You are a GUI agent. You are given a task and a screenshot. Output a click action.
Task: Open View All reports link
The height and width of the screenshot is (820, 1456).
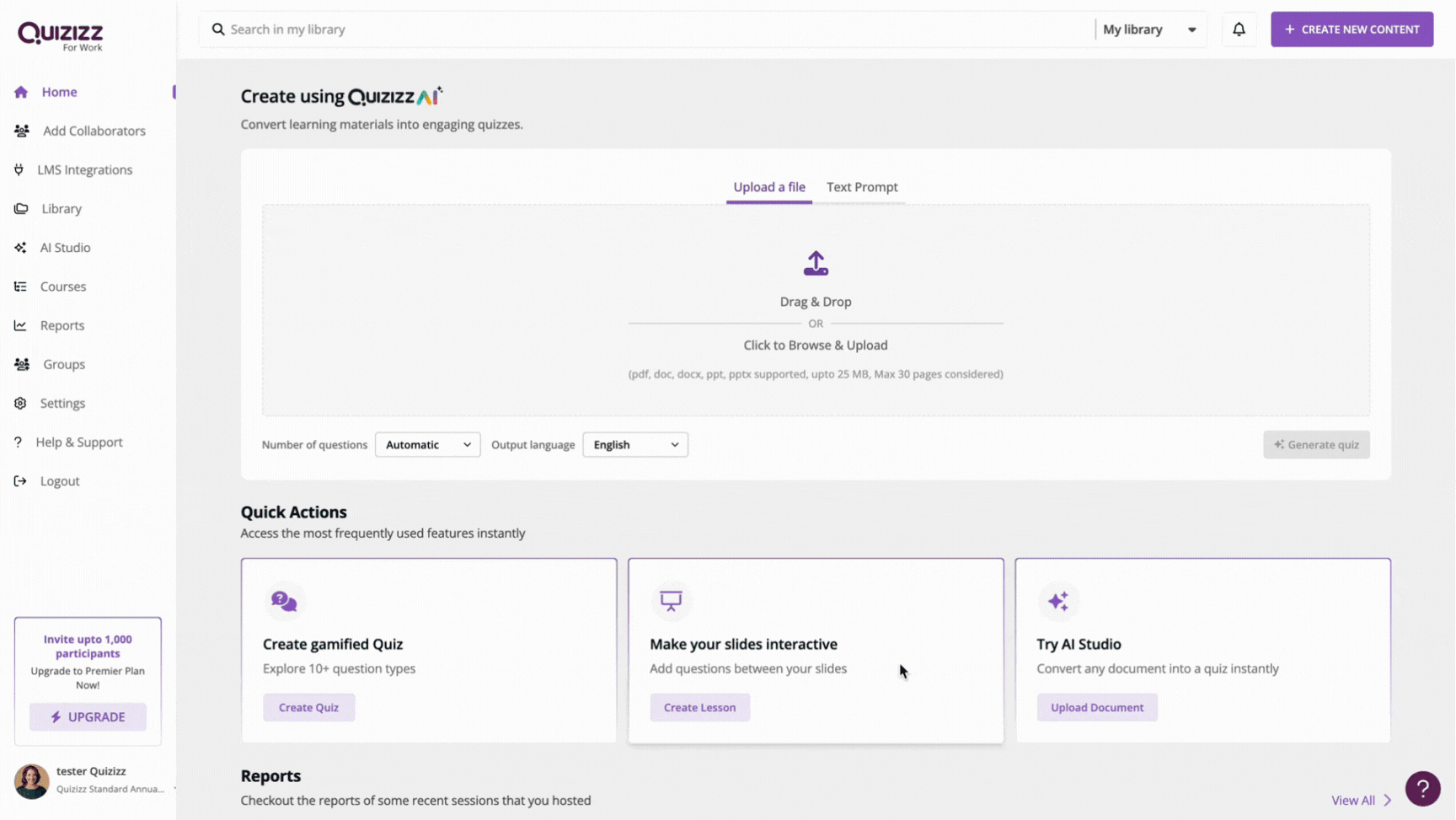[1353, 801]
